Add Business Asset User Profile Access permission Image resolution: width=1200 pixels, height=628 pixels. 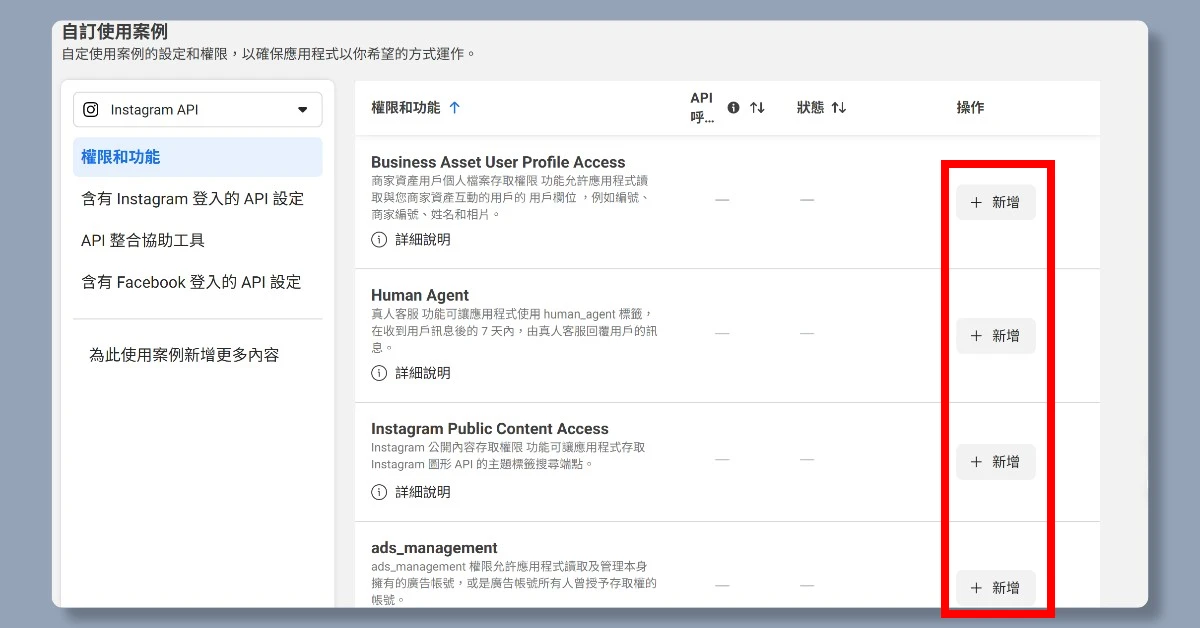click(996, 202)
